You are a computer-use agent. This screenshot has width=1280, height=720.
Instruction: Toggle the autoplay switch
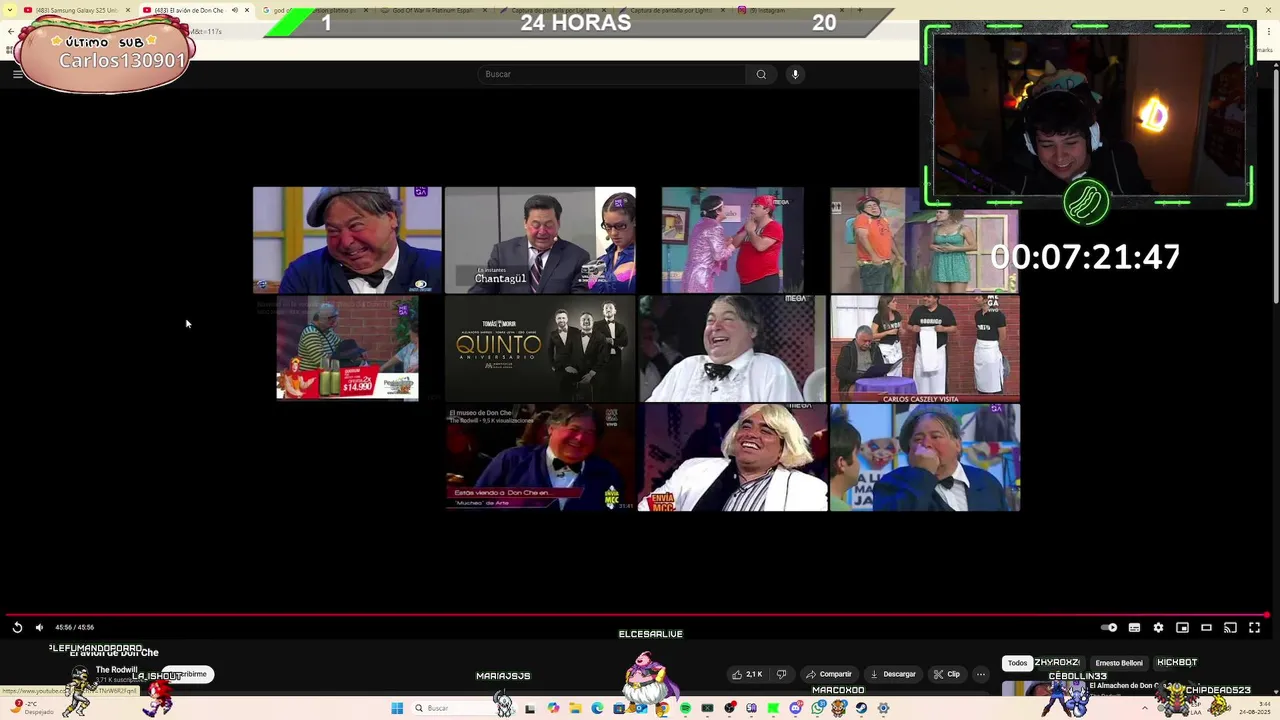(1109, 627)
